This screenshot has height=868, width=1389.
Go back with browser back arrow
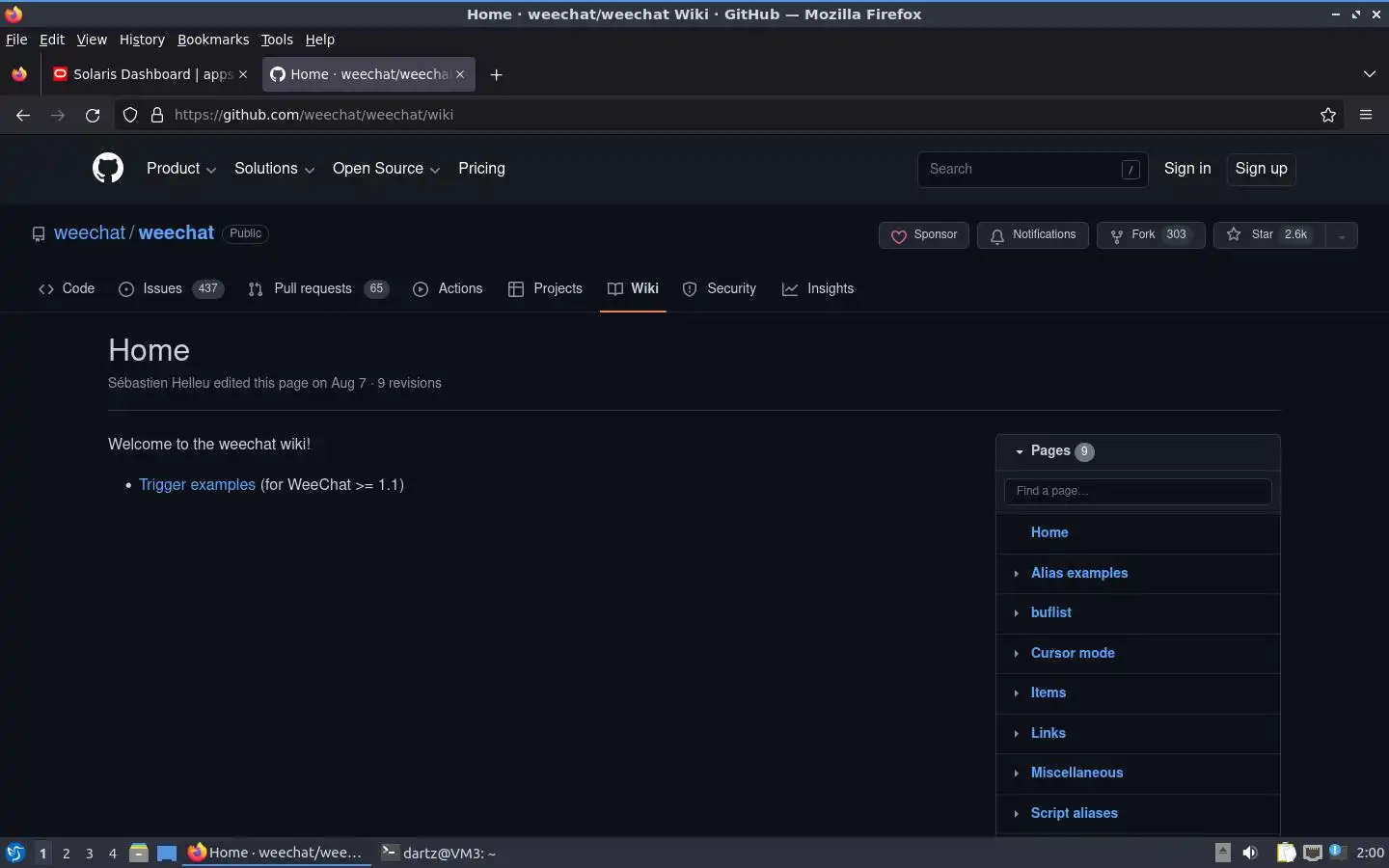click(23, 115)
